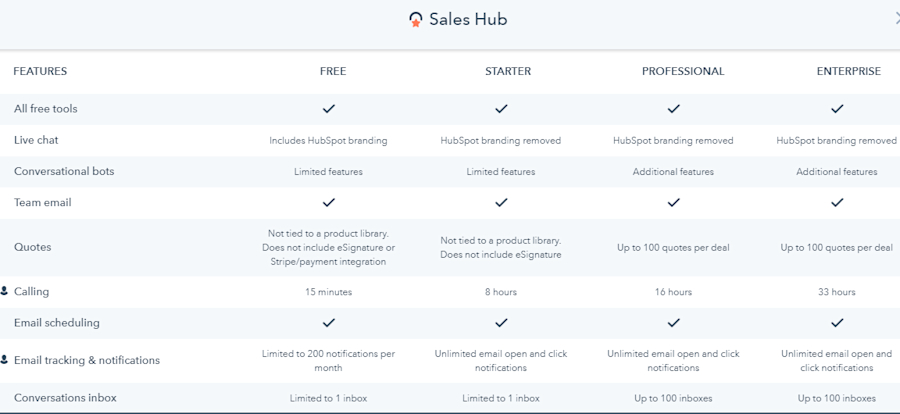
Task: Click Enterprise's 'Up to 100 quotes per deal'
Action: [x=836, y=248]
